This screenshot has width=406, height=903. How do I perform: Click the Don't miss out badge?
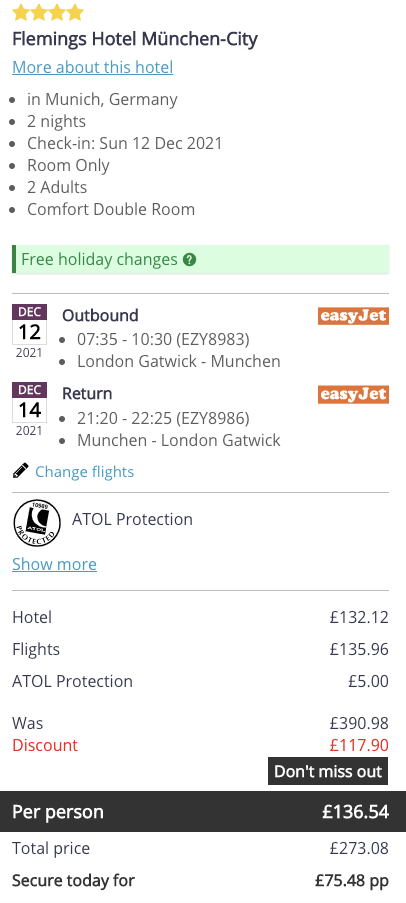click(328, 771)
